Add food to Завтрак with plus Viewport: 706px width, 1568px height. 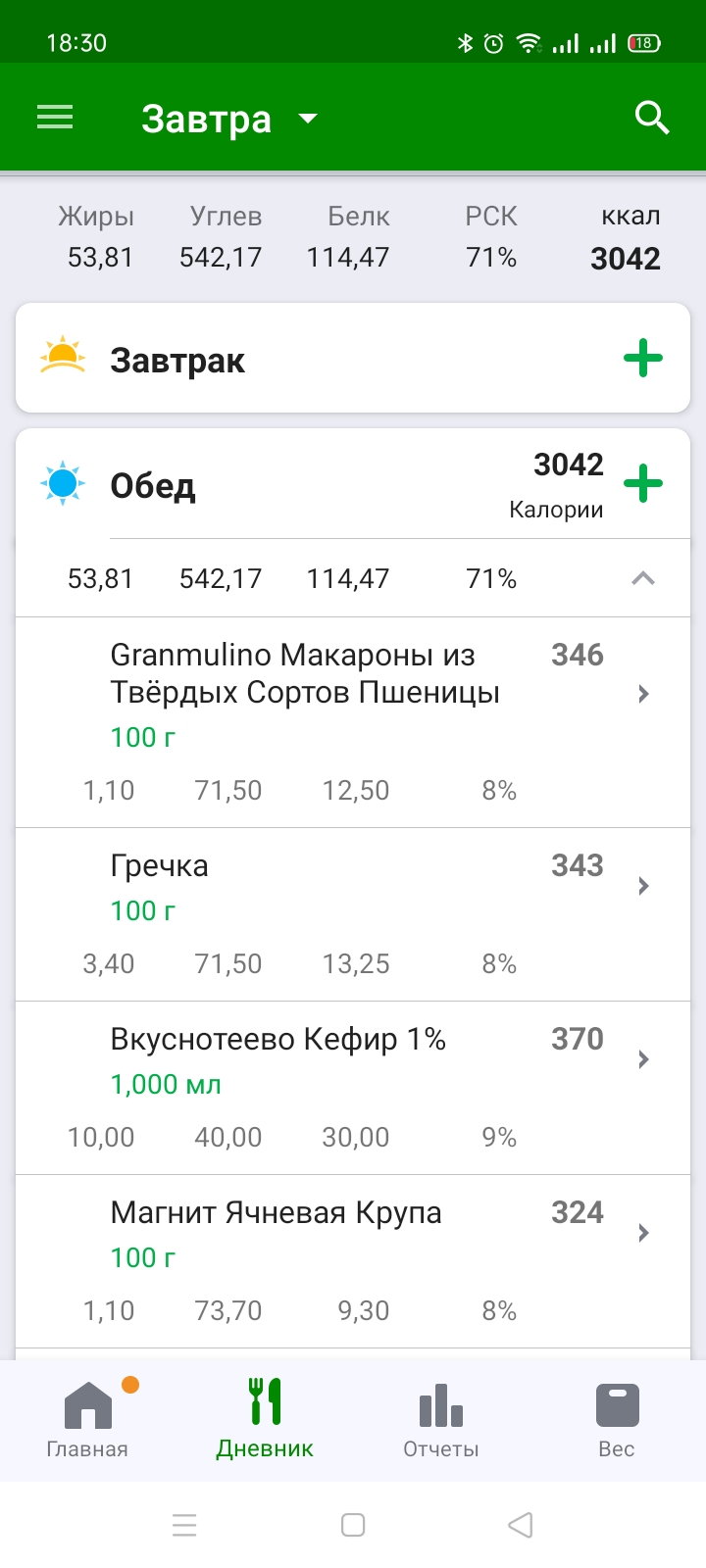coord(643,359)
